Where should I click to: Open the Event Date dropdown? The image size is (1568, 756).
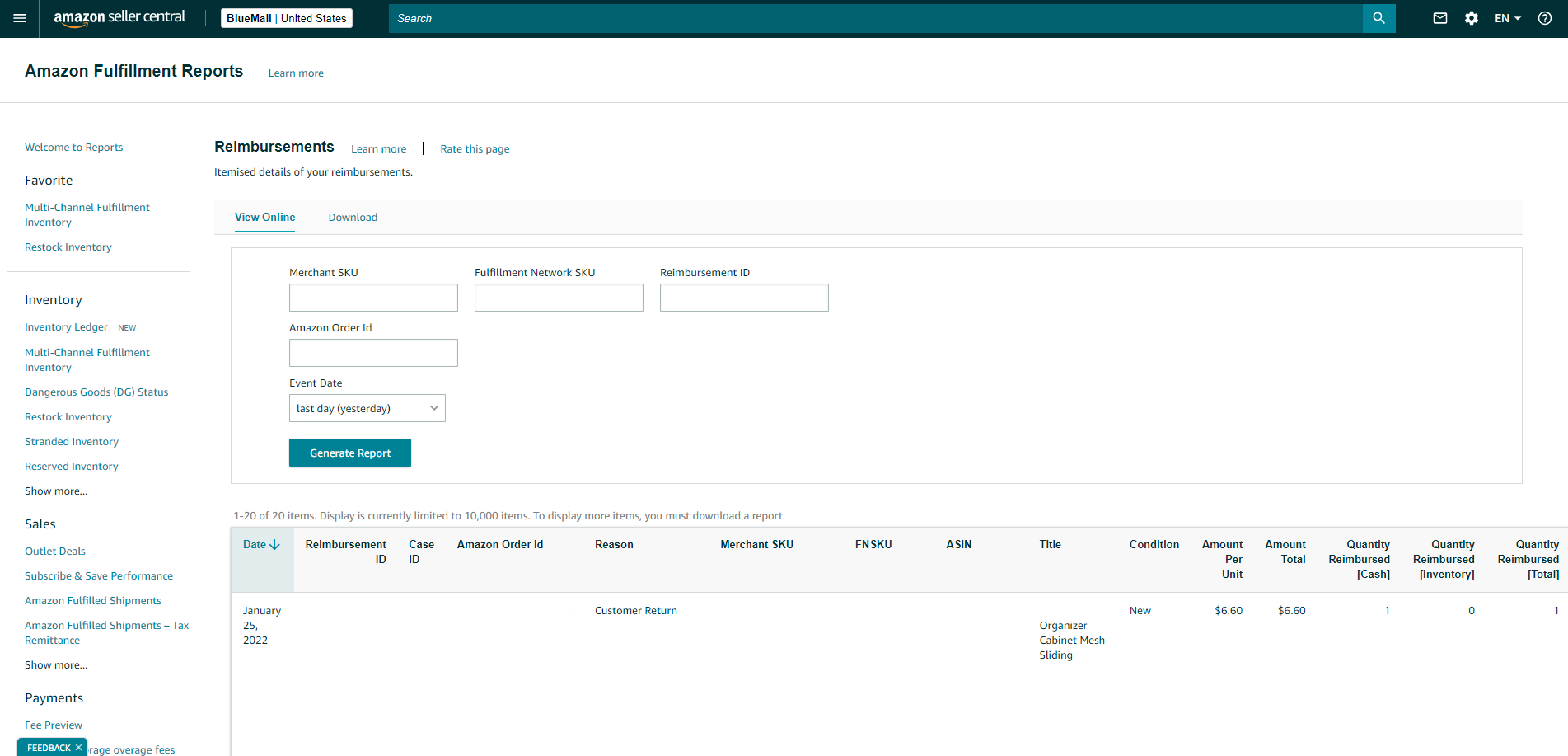pos(367,408)
